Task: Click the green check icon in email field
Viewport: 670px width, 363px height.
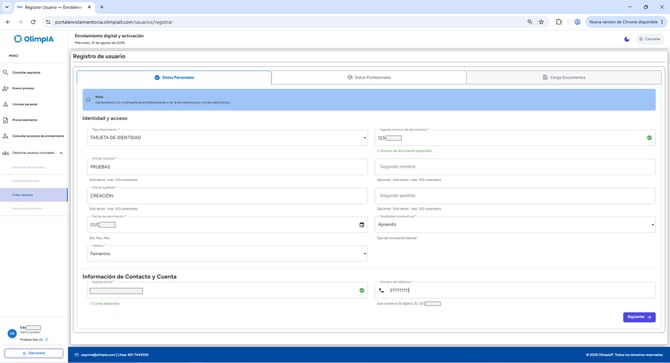Action: 361,290
